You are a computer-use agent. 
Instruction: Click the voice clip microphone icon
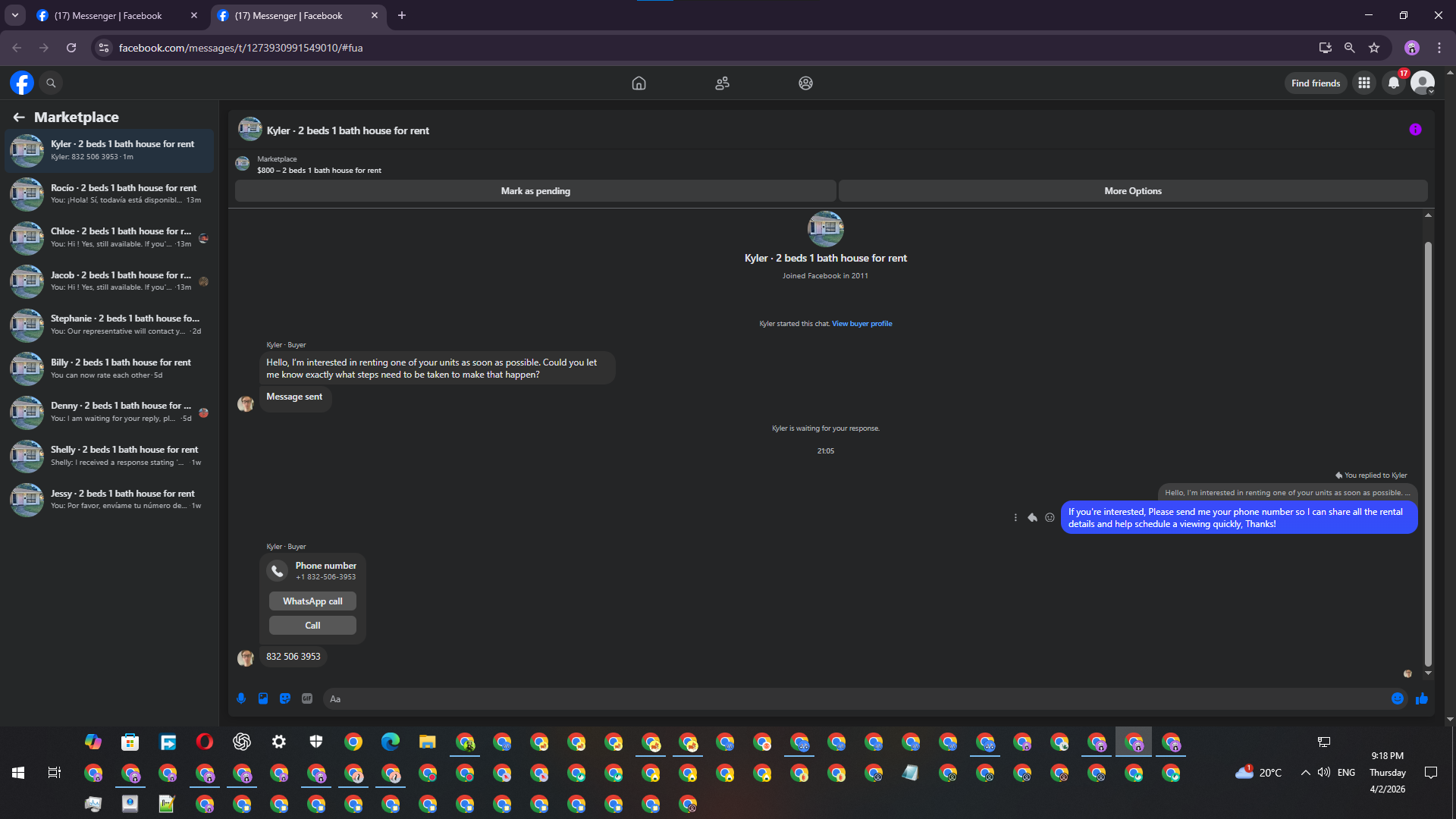click(x=241, y=698)
